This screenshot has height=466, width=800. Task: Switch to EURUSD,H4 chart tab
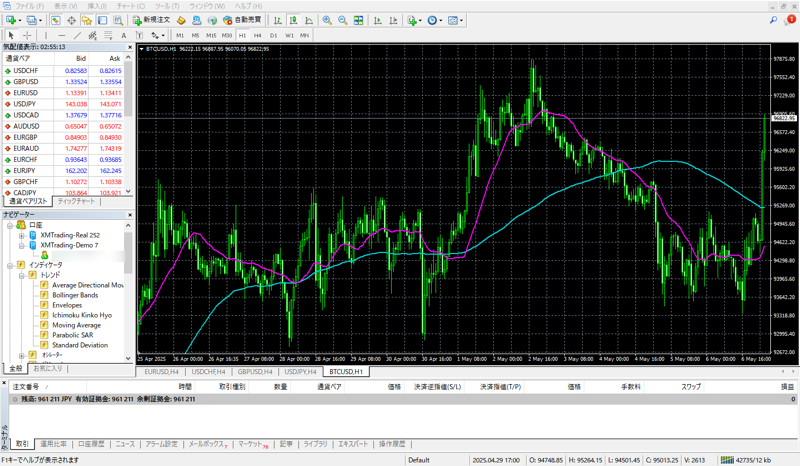click(x=161, y=372)
